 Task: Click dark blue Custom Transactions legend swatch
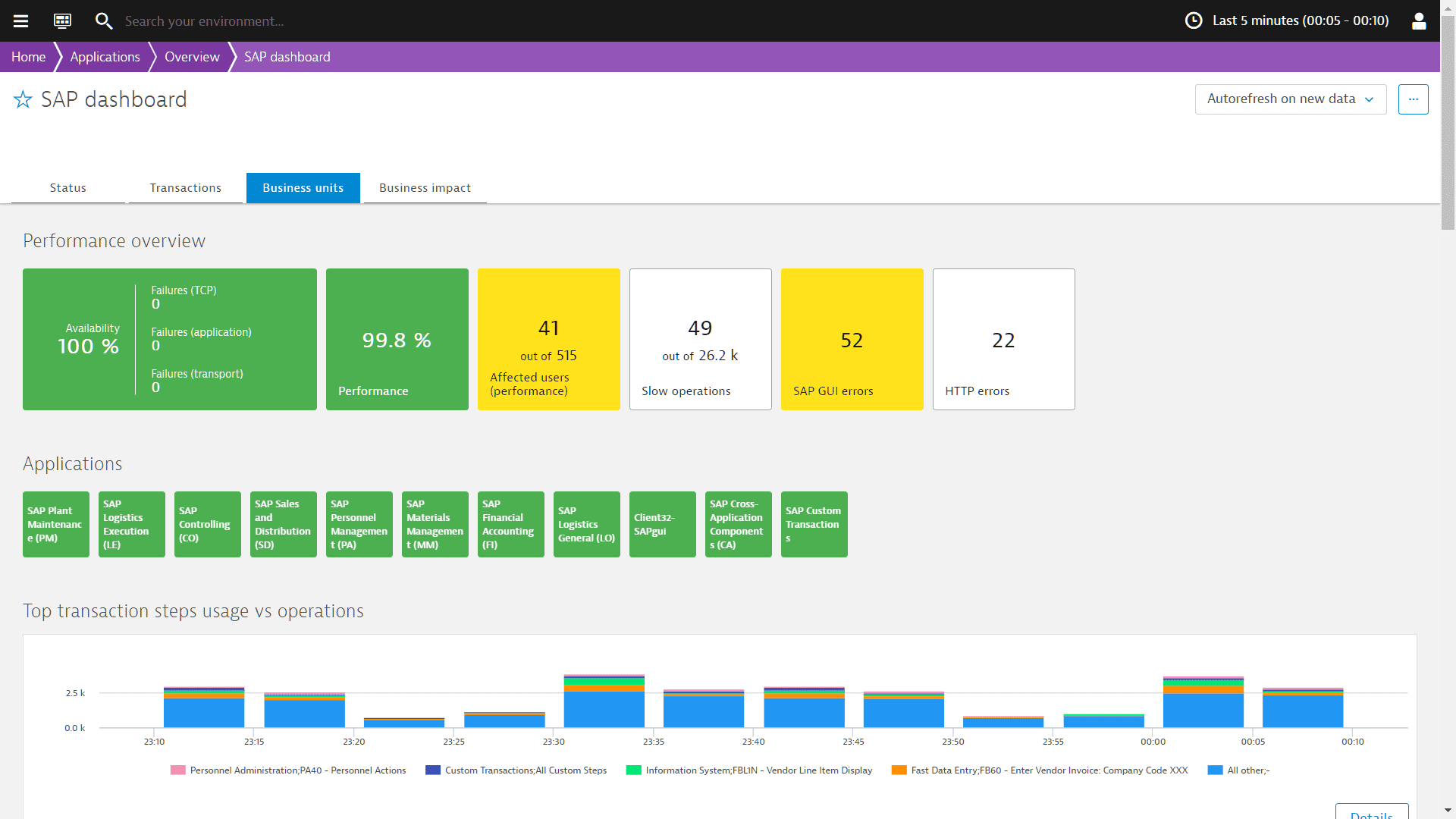433,770
